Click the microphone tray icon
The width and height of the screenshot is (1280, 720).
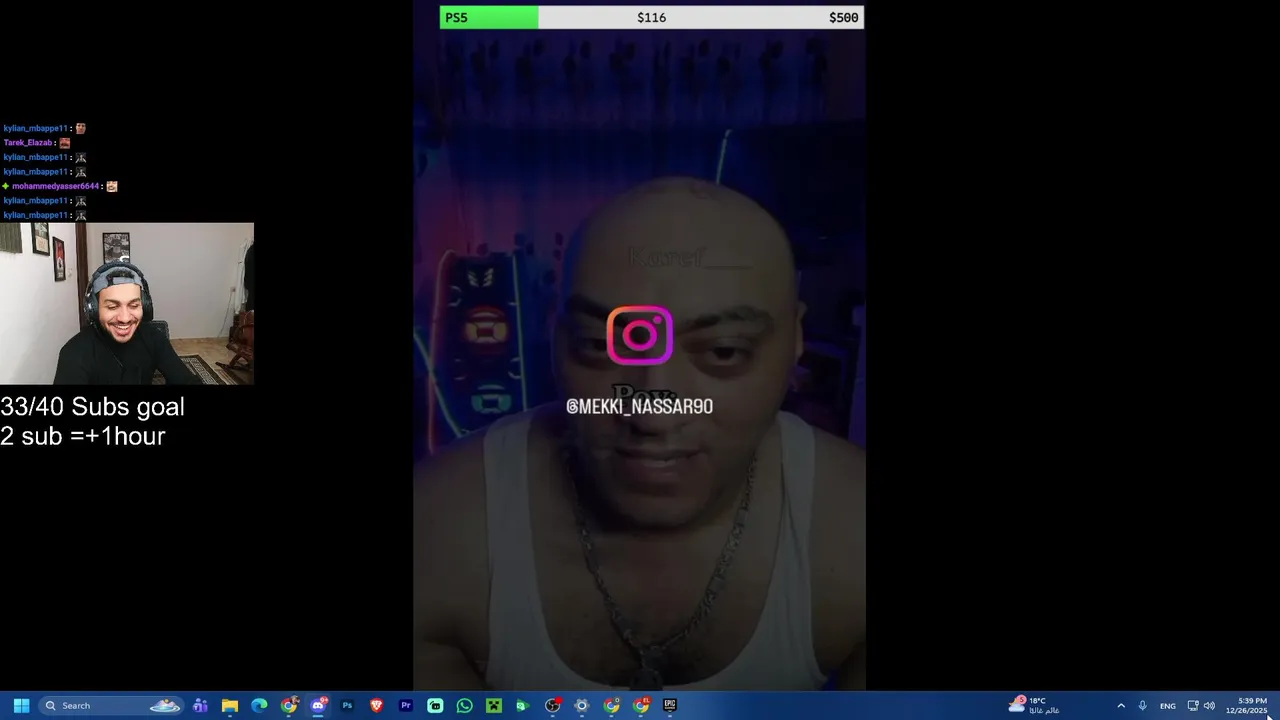pyautogui.click(x=1142, y=705)
